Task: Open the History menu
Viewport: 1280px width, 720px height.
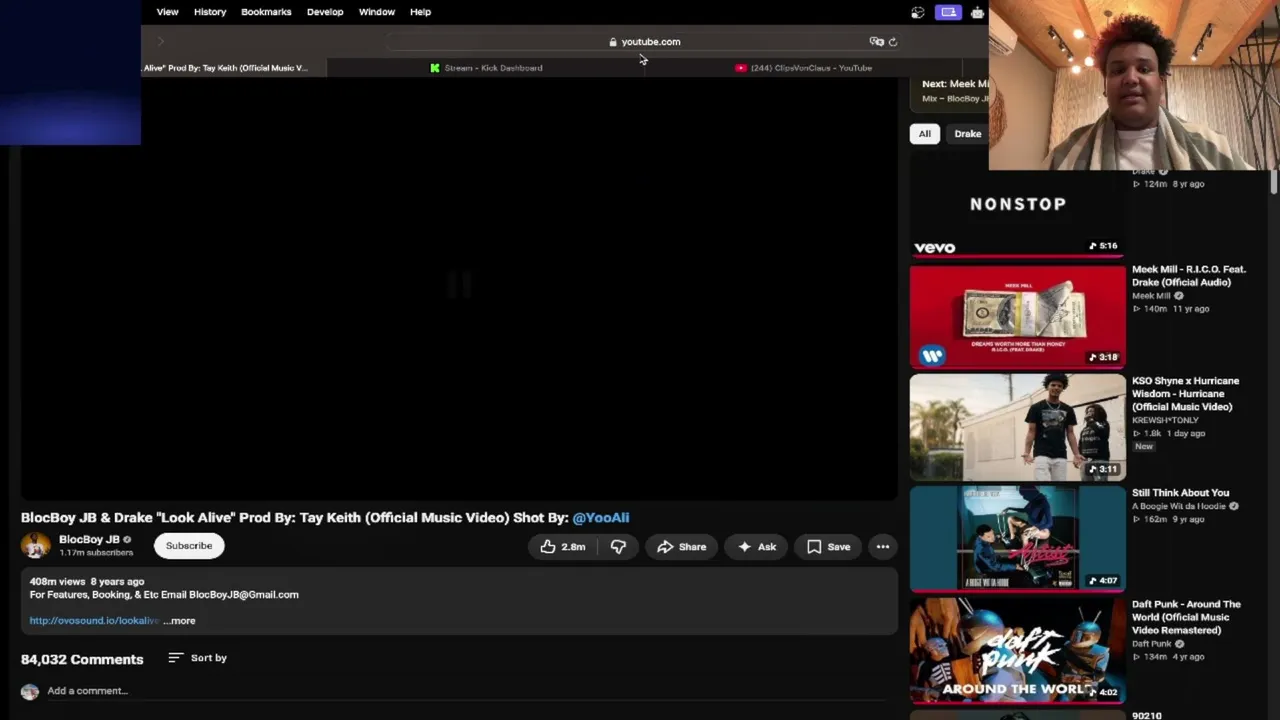Action: click(x=210, y=12)
